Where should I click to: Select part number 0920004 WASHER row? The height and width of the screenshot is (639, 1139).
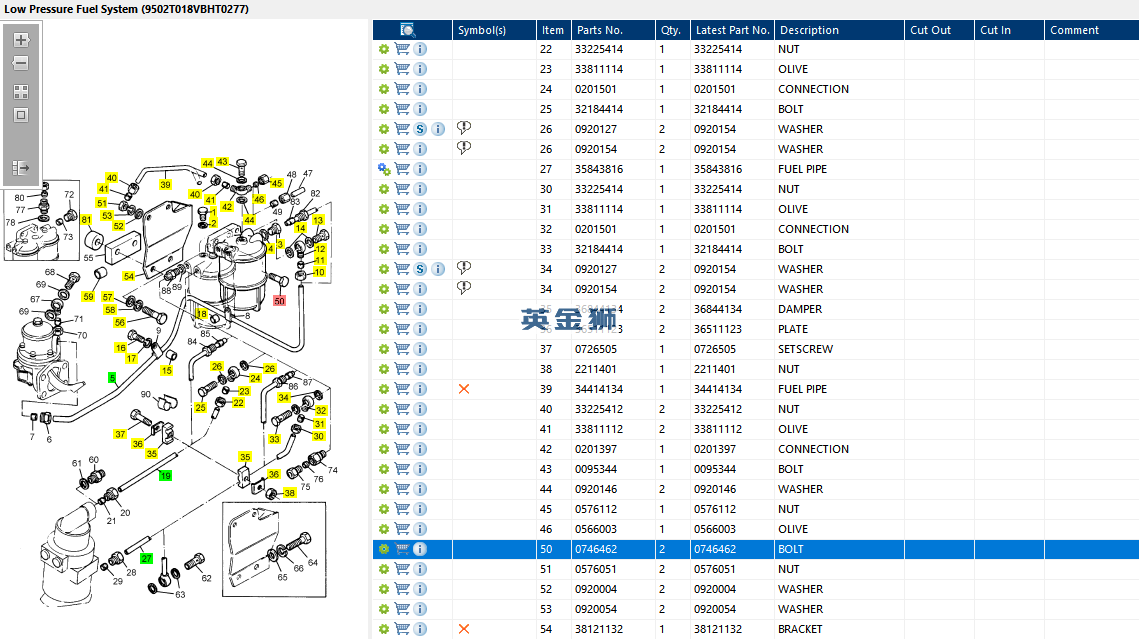tap(596, 589)
